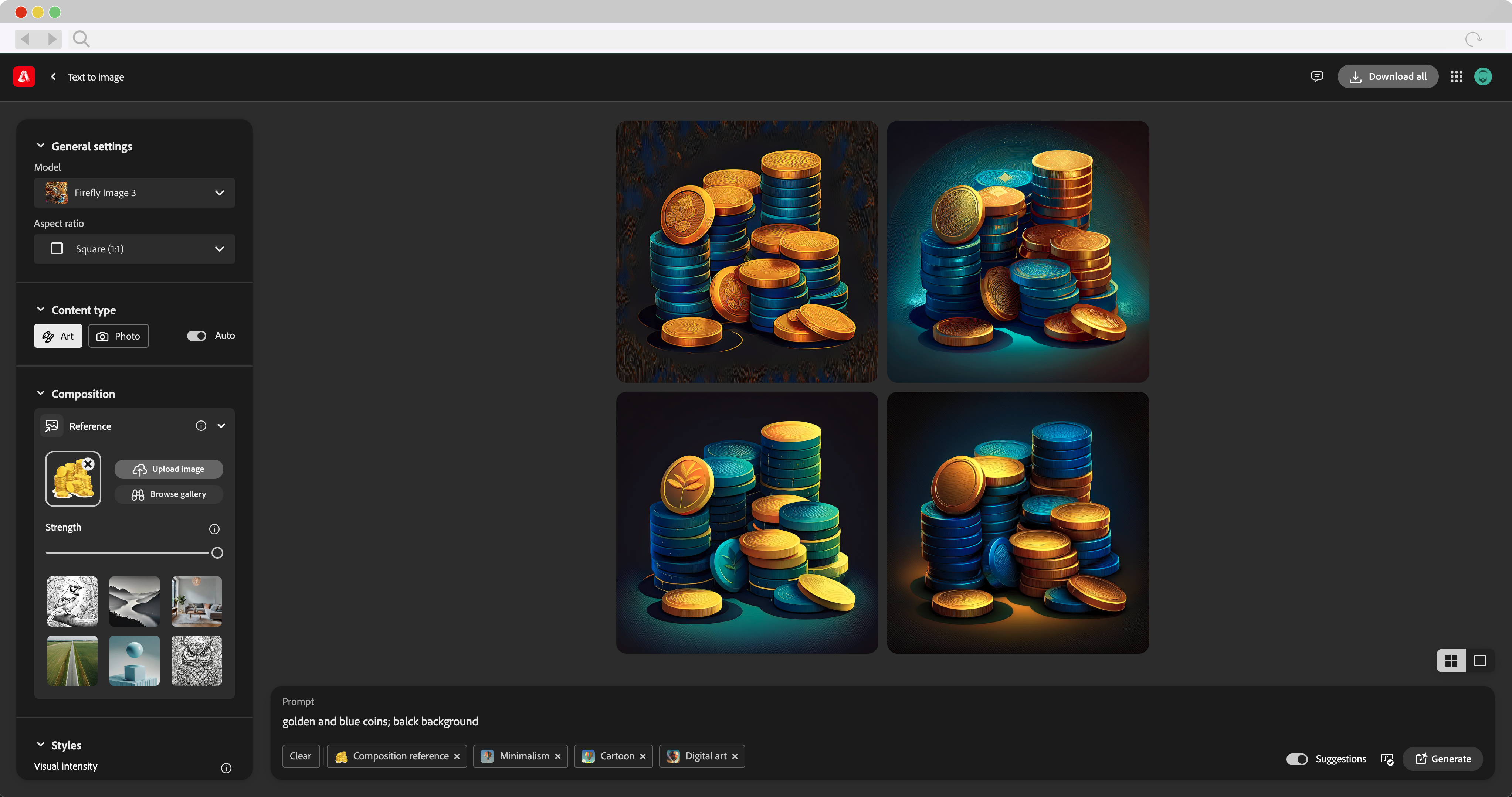Click the Strength slider handle
The image size is (1512, 797).
217,553
